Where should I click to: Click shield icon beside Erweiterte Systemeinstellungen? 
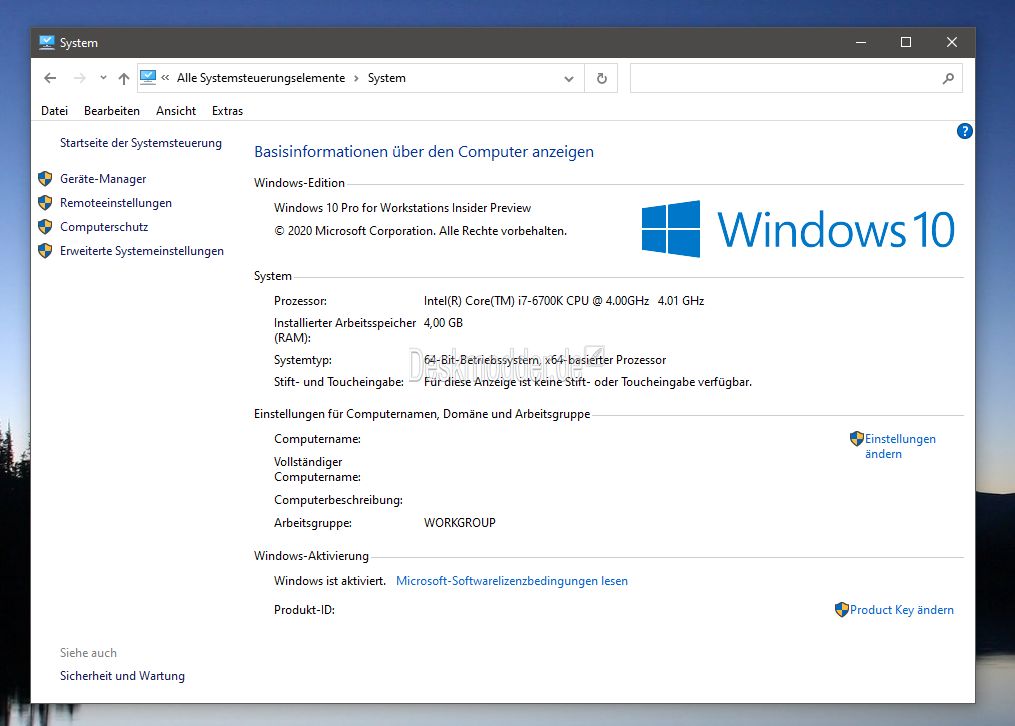click(45, 250)
